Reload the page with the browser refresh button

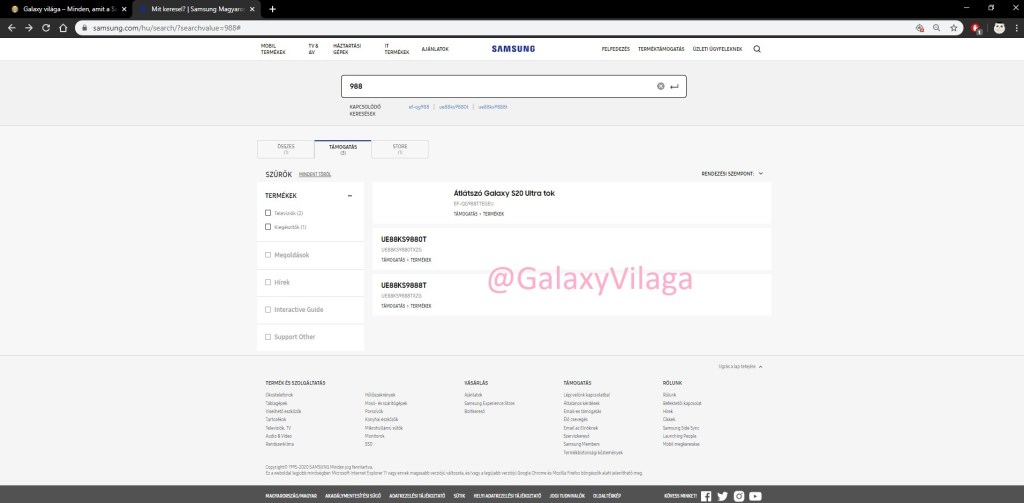coord(46,28)
